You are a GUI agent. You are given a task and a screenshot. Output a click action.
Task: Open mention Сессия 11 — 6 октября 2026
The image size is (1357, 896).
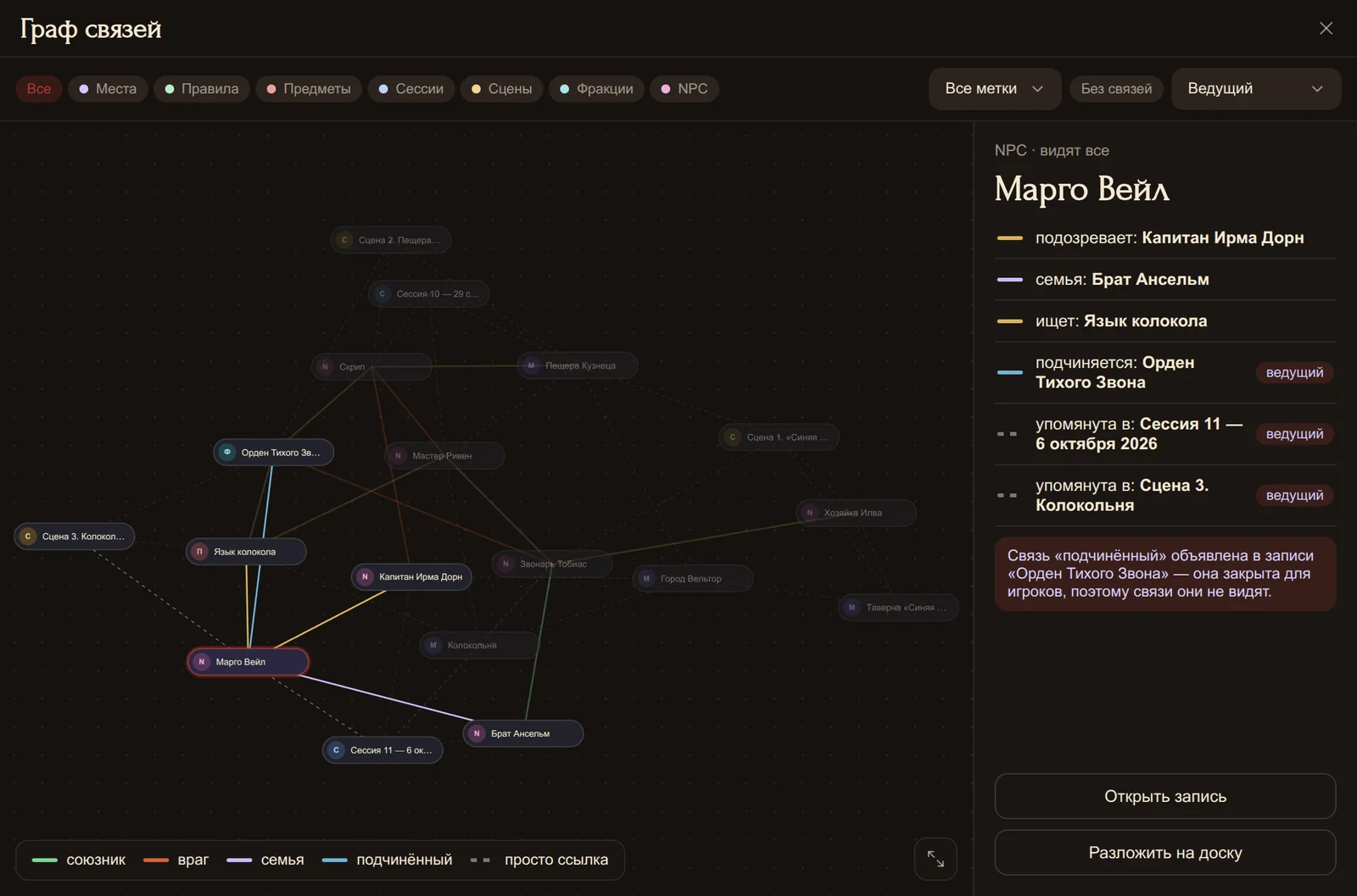click(x=1165, y=434)
